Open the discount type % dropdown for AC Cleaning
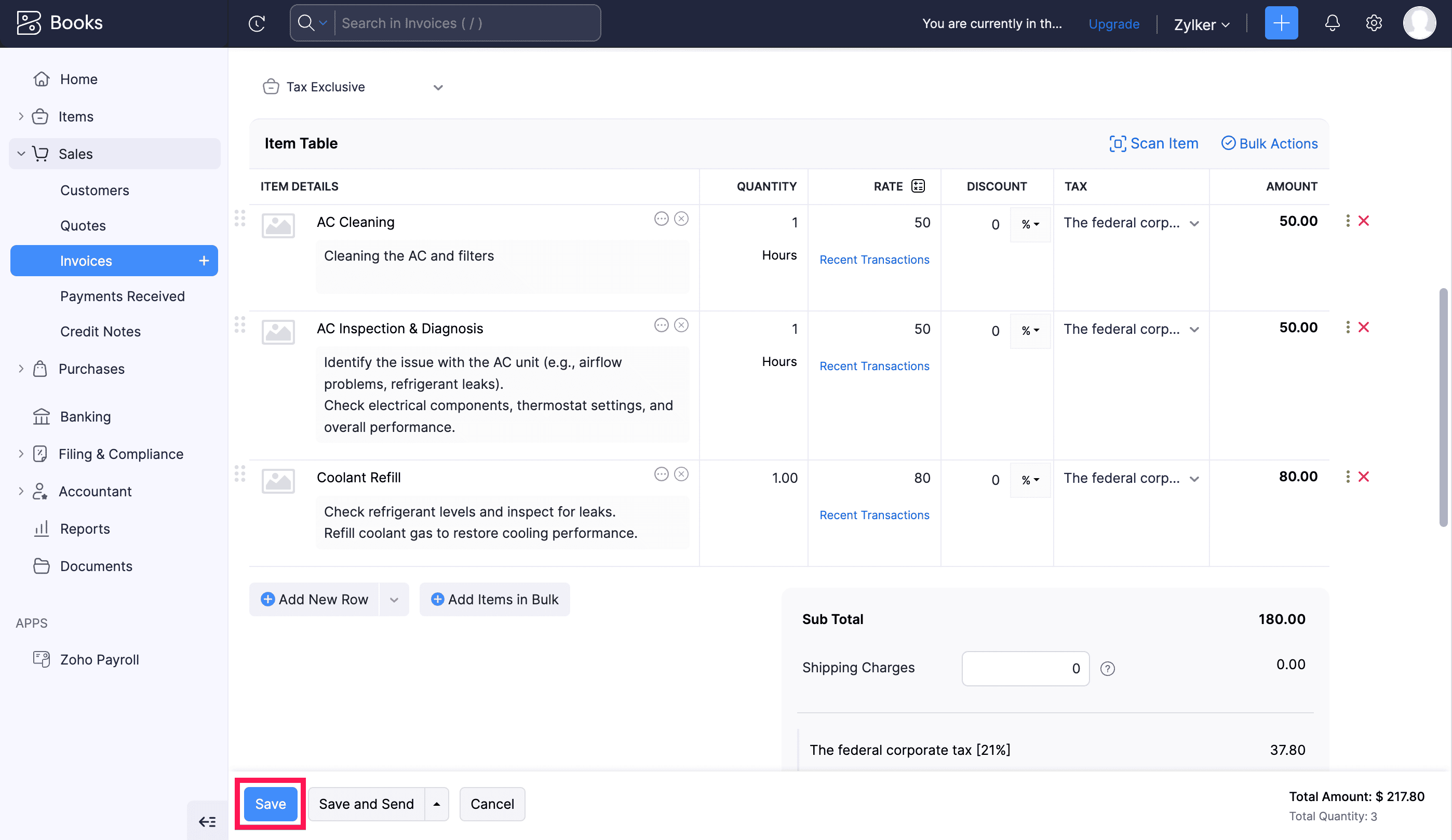Screen dimensions: 1452x840 [1030, 224]
